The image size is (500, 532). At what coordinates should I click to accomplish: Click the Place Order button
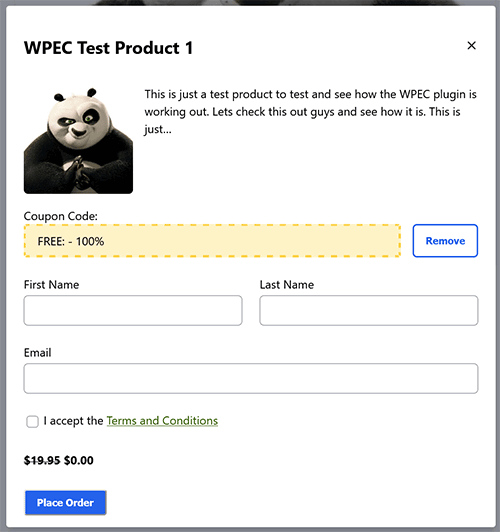pyautogui.click(x=65, y=502)
